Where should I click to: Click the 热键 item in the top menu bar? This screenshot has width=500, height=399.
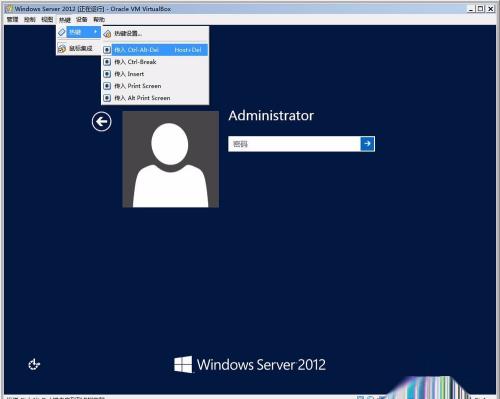coord(65,19)
